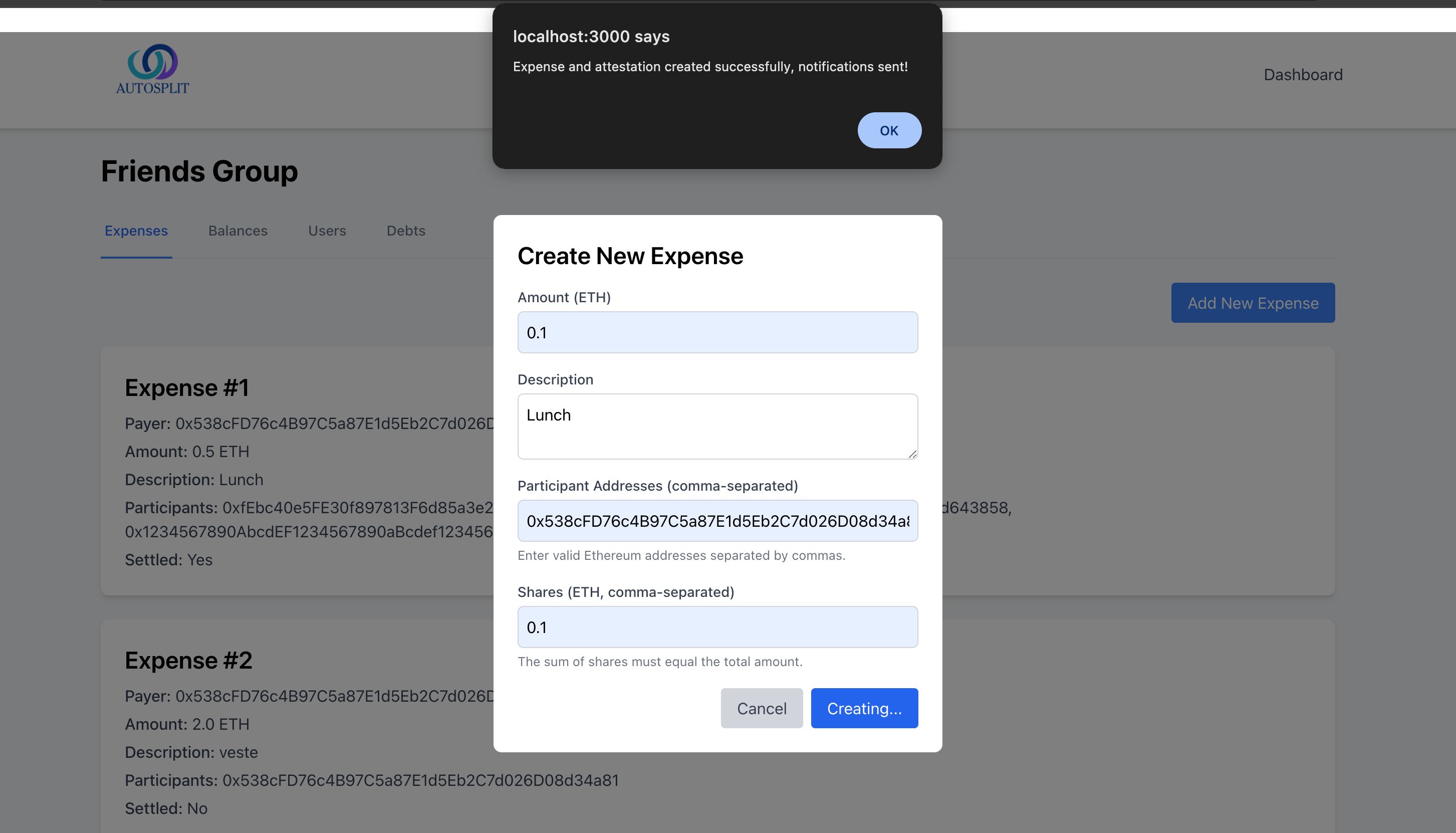Click the 'Settled: No' text
1456x833 pixels.
click(x=166, y=808)
